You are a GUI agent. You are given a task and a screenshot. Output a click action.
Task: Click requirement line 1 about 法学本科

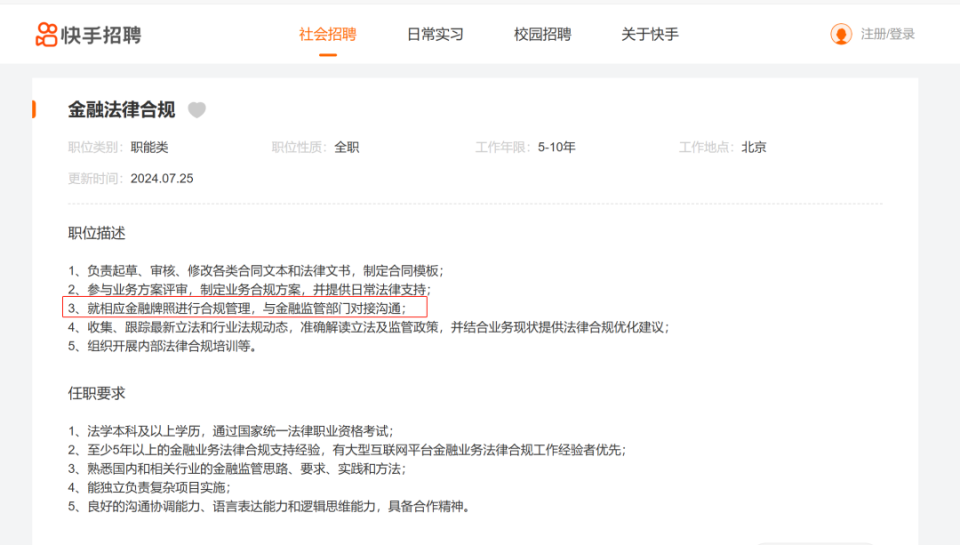click(x=230, y=431)
